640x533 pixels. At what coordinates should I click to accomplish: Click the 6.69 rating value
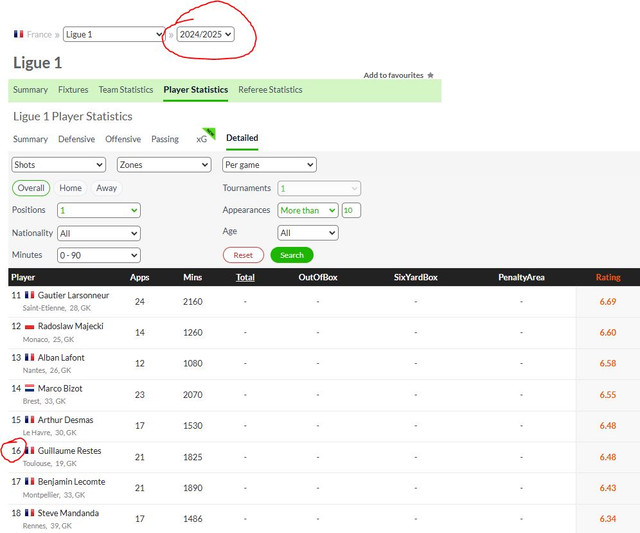(608, 302)
